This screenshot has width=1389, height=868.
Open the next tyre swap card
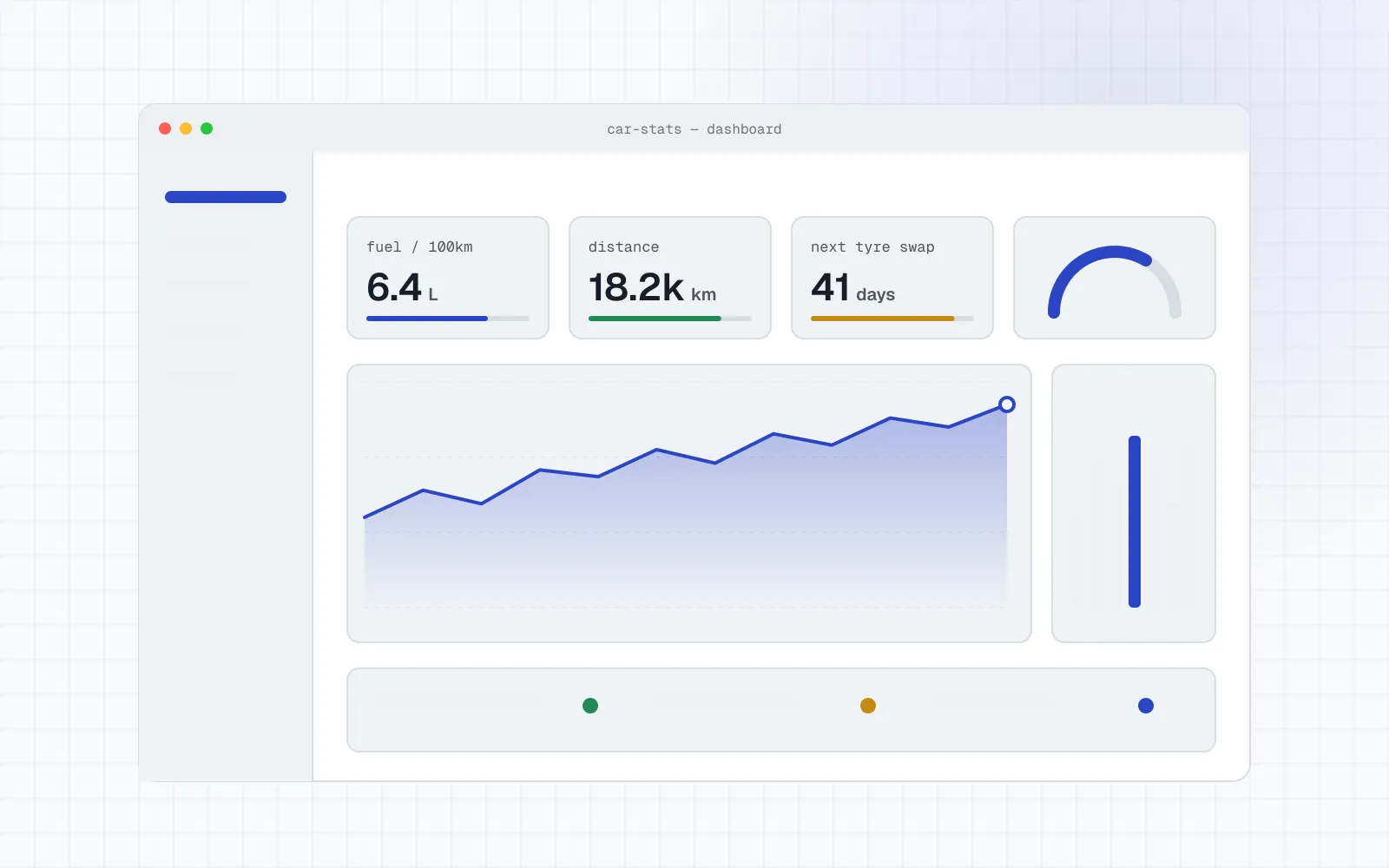(892, 278)
